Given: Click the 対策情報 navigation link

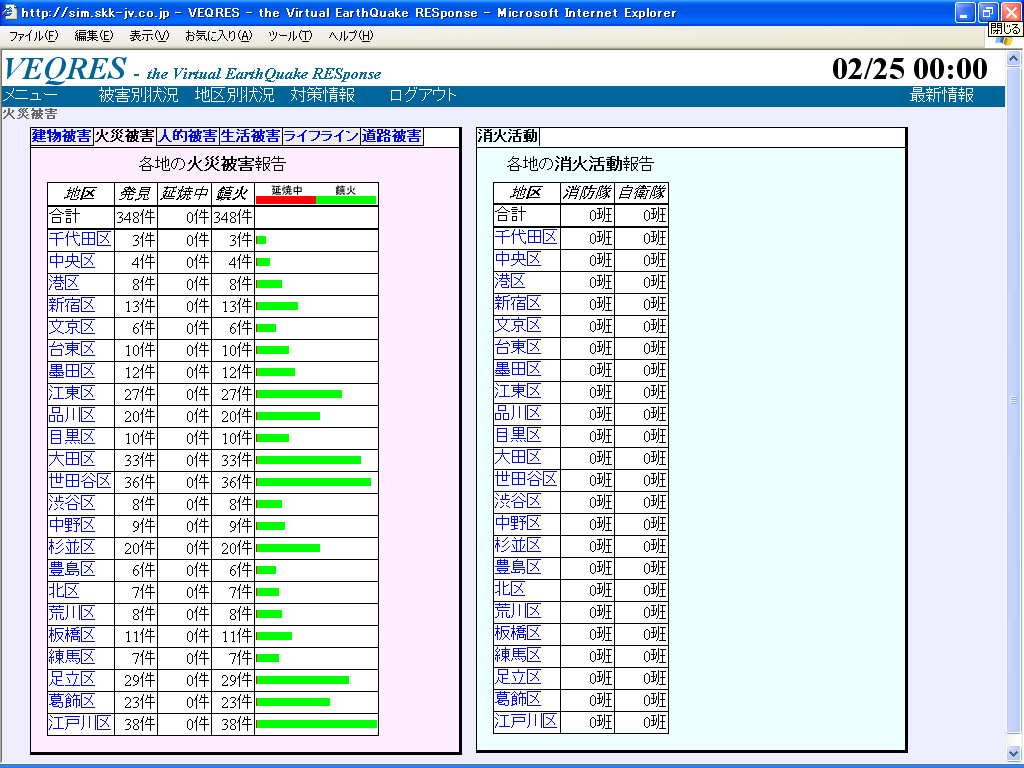Looking at the screenshot, I should [x=322, y=96].
